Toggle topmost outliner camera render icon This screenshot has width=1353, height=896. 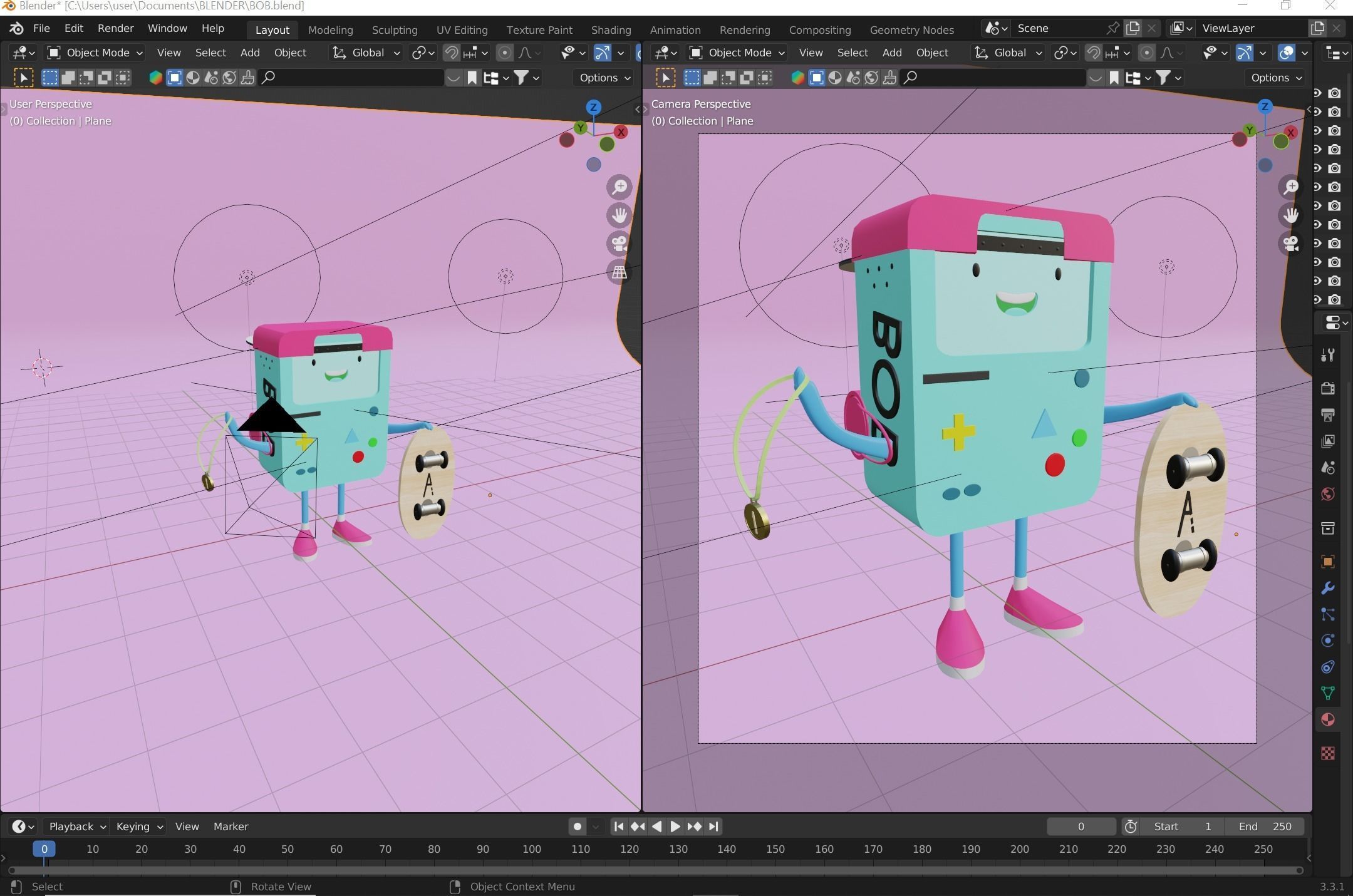pos(1335,93)
